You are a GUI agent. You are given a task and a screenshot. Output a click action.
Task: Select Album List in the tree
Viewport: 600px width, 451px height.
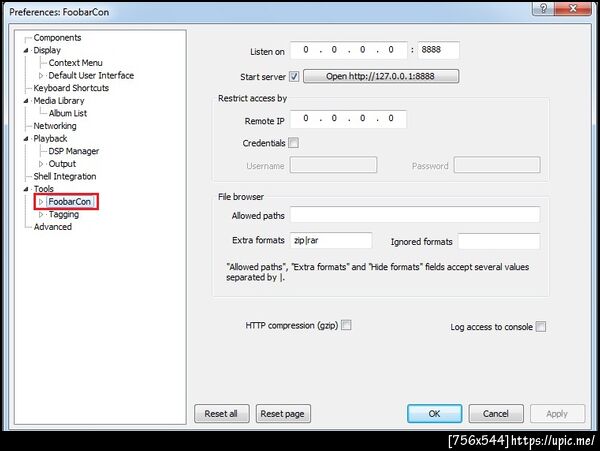pyautogui.click(x=68, y=113)
